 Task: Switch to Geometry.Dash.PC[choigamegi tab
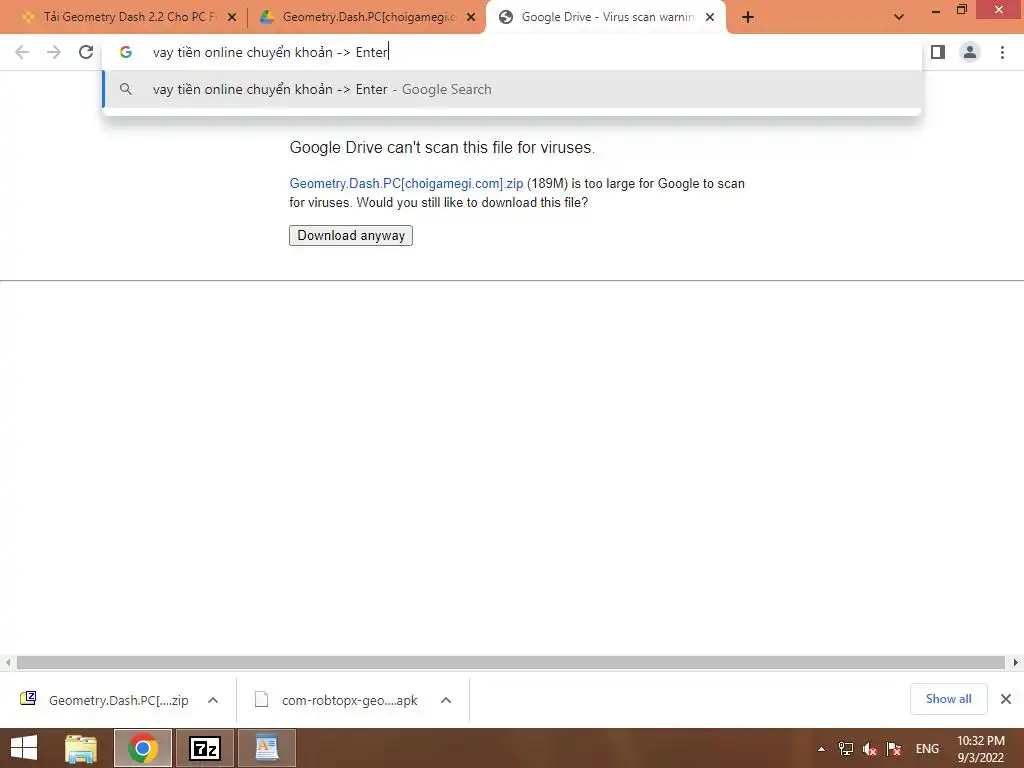click(x=367, y=17)
